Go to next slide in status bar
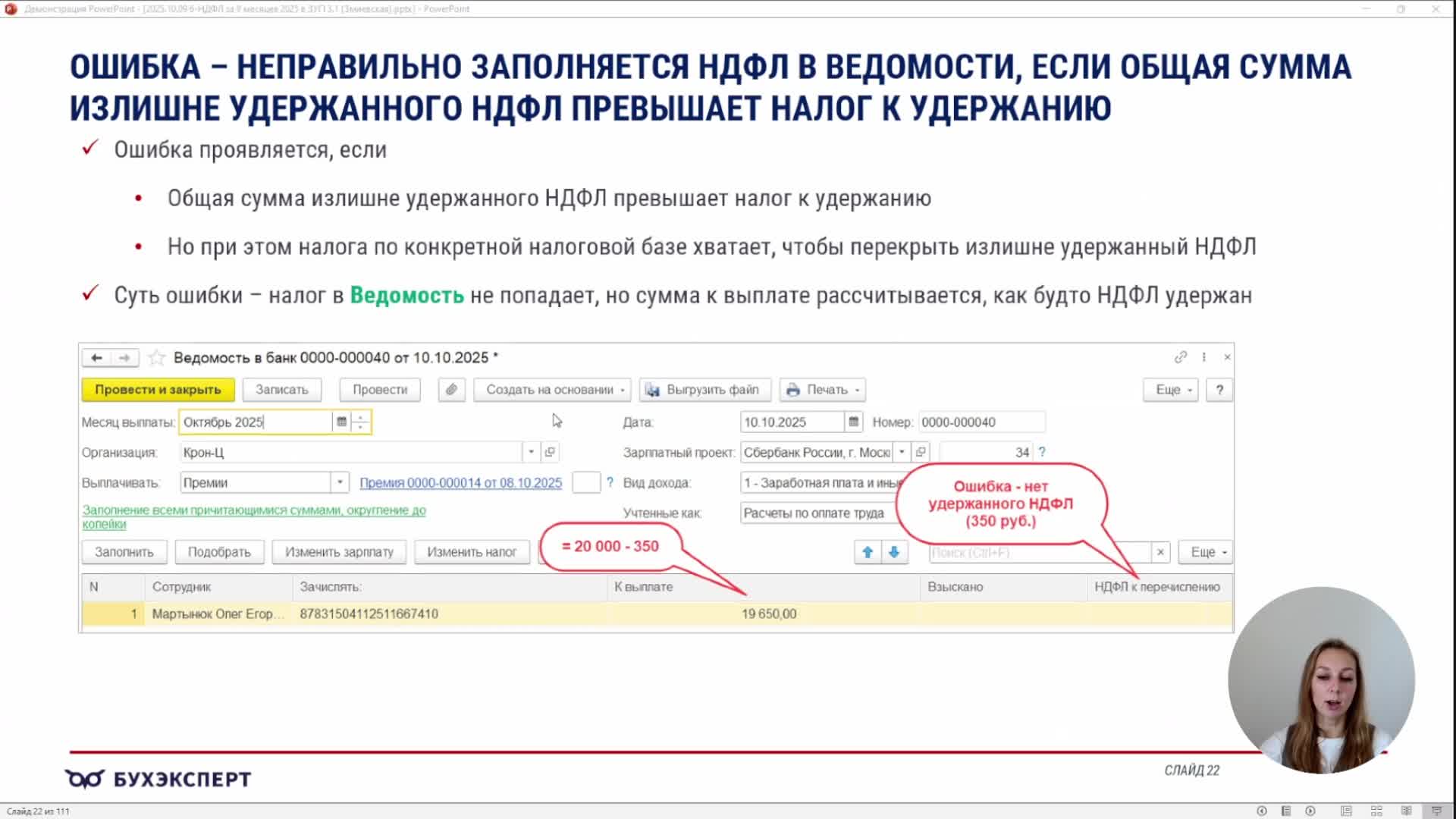The width and height of the screenshot is (1456, 819). [1310, 811]
